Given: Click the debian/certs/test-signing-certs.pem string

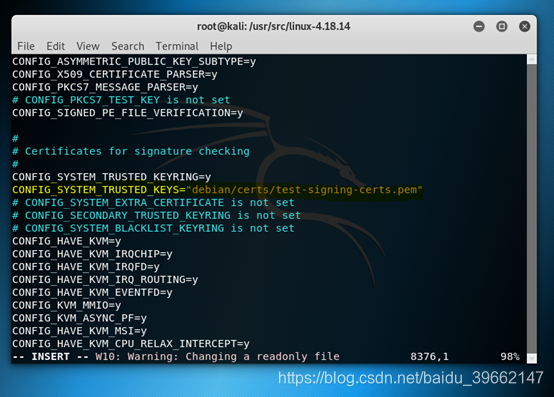Looking at the screenshot, I should 304,190.
